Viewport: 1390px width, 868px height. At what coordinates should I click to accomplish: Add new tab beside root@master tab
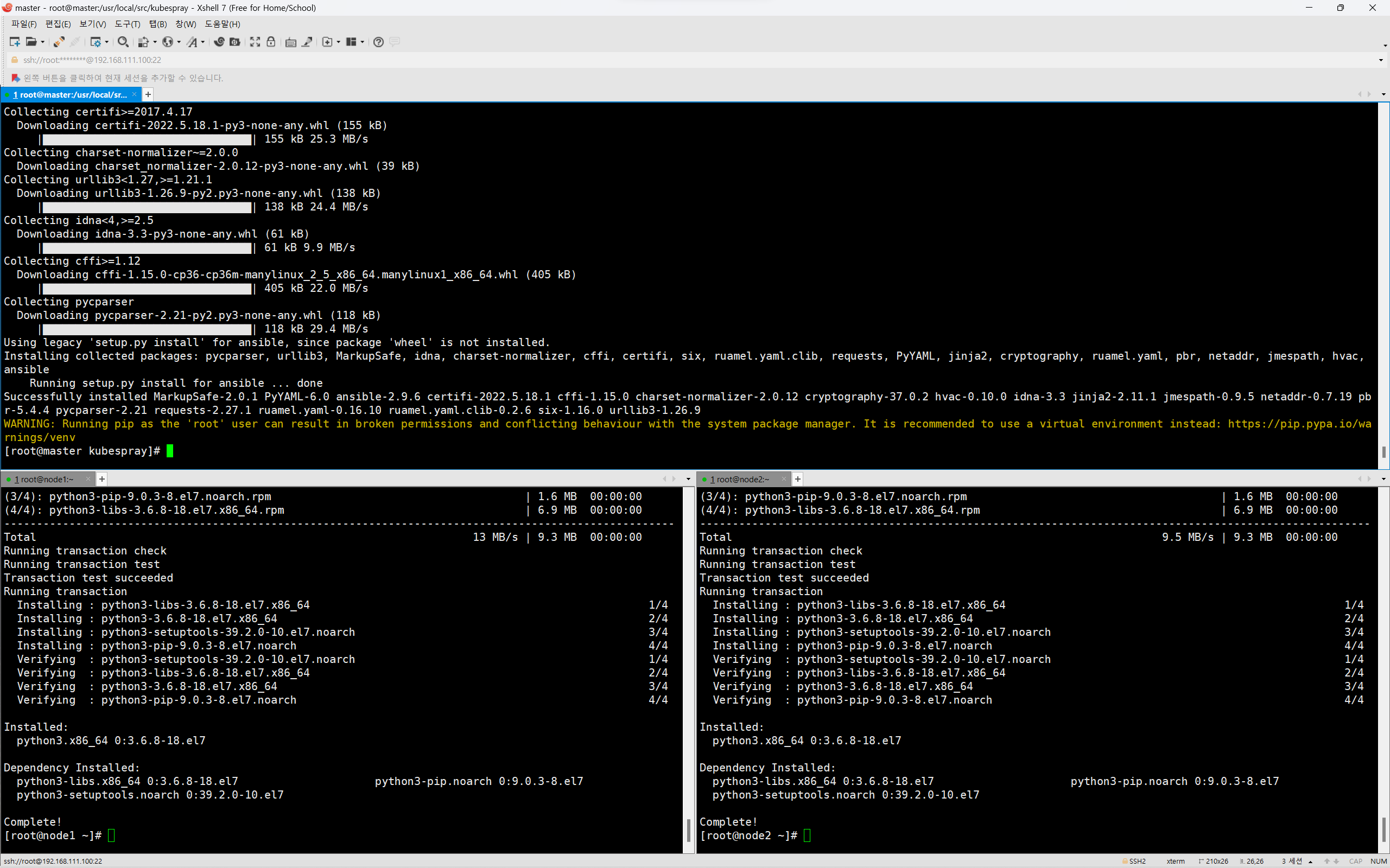click(x=148, y=95)
